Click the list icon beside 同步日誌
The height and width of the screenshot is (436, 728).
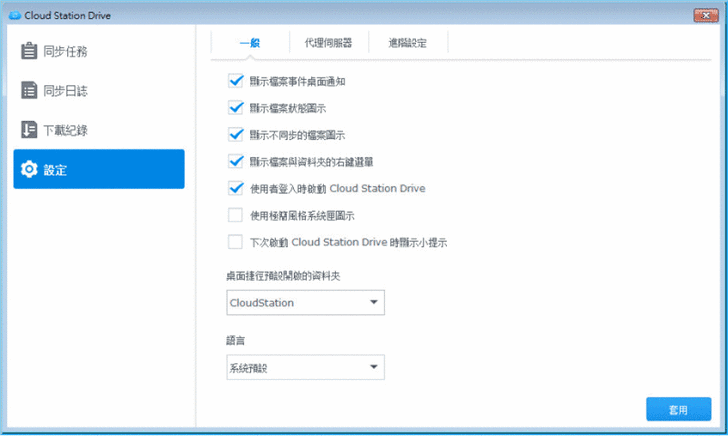pos(29,90)
